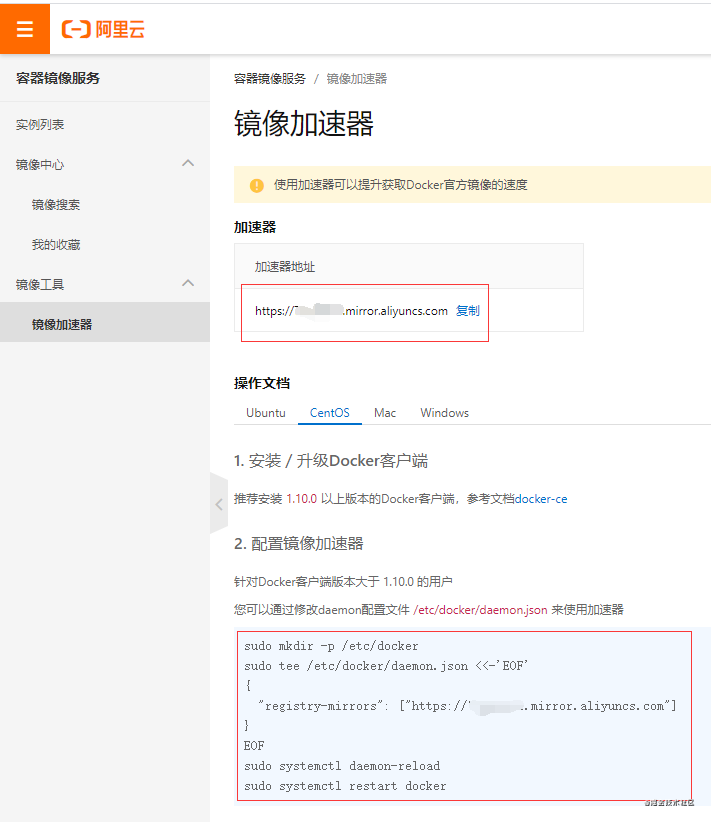
Task: Click the 加速器 section heading
Action: (x=255, y=228)
